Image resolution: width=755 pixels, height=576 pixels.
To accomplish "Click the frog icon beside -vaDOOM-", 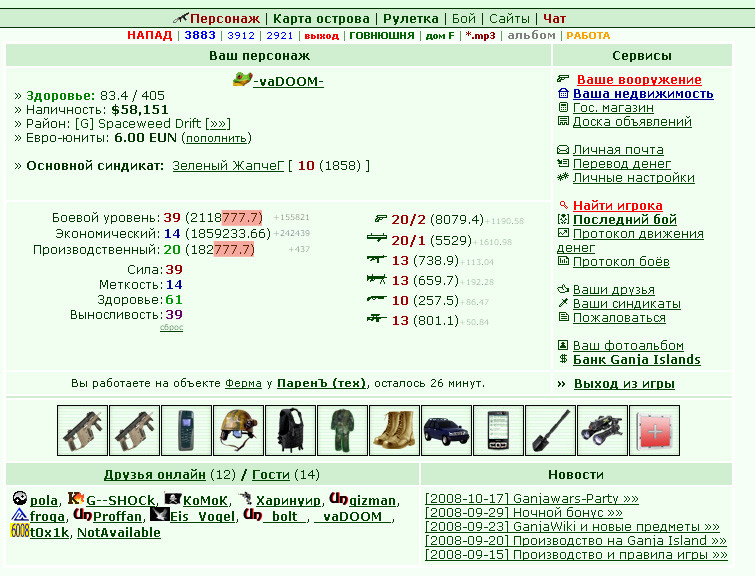I will [x=242, y=79].
